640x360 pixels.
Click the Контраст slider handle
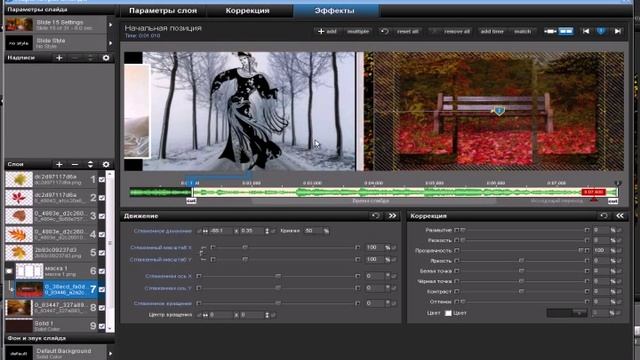521,291
